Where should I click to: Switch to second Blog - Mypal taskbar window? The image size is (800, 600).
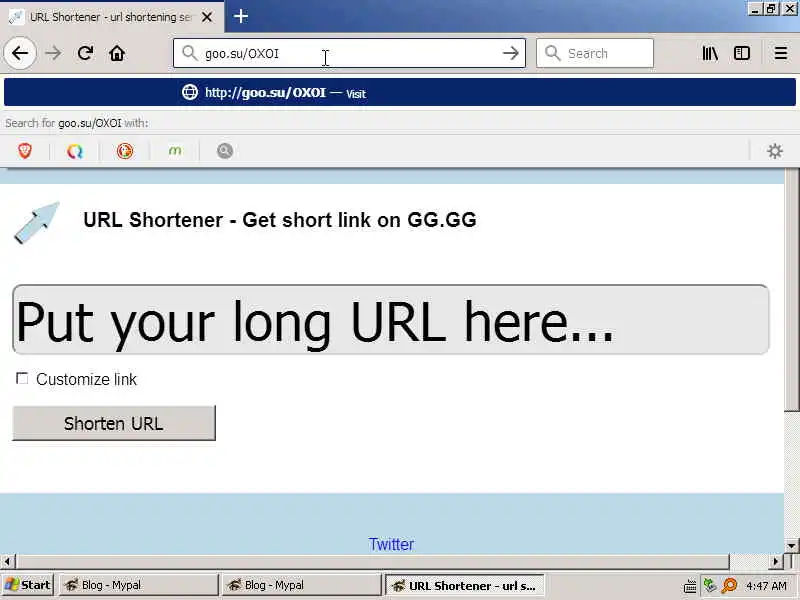[x=302, y=585]
